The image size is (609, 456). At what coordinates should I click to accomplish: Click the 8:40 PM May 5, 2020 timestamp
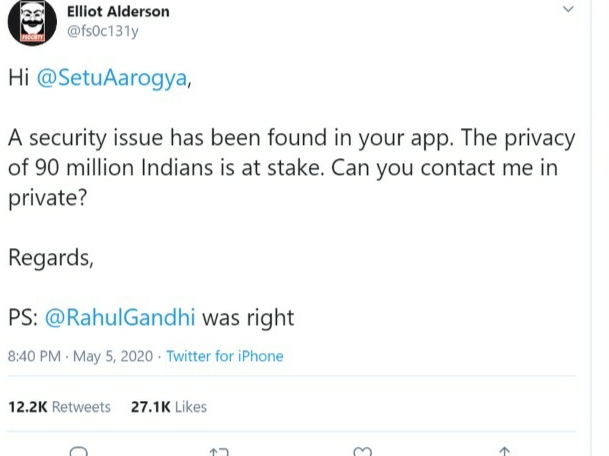pos(81,357)
